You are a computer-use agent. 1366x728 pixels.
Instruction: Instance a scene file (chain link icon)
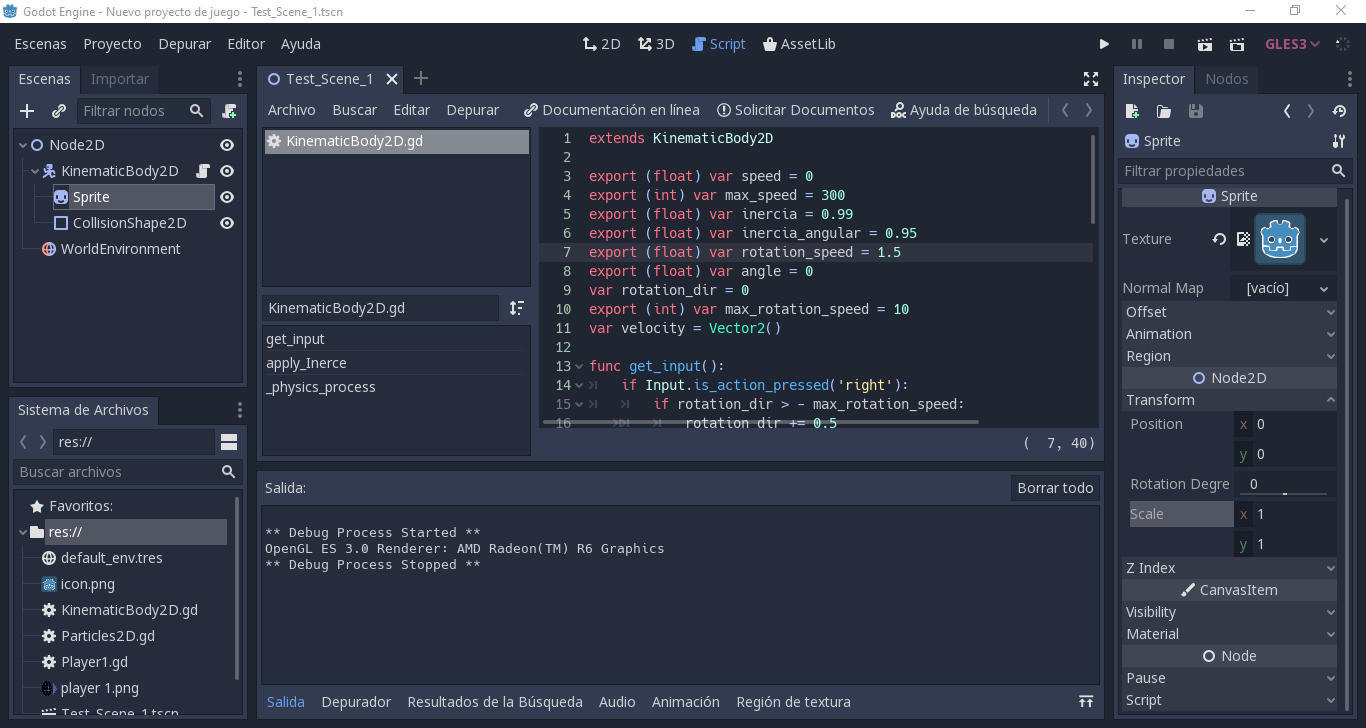pos(59,111)
